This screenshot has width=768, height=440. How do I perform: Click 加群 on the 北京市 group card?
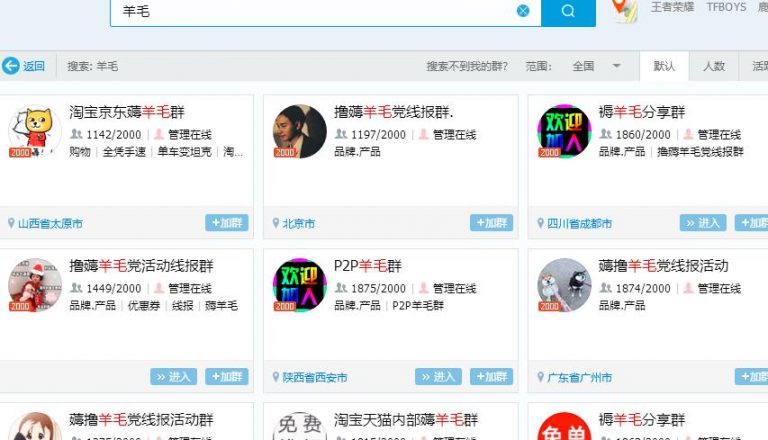coord(491,223)
